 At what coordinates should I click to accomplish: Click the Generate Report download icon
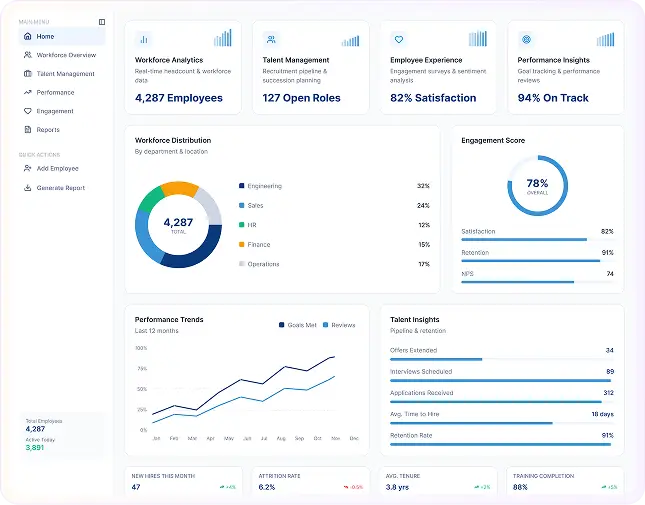[28, 188]
